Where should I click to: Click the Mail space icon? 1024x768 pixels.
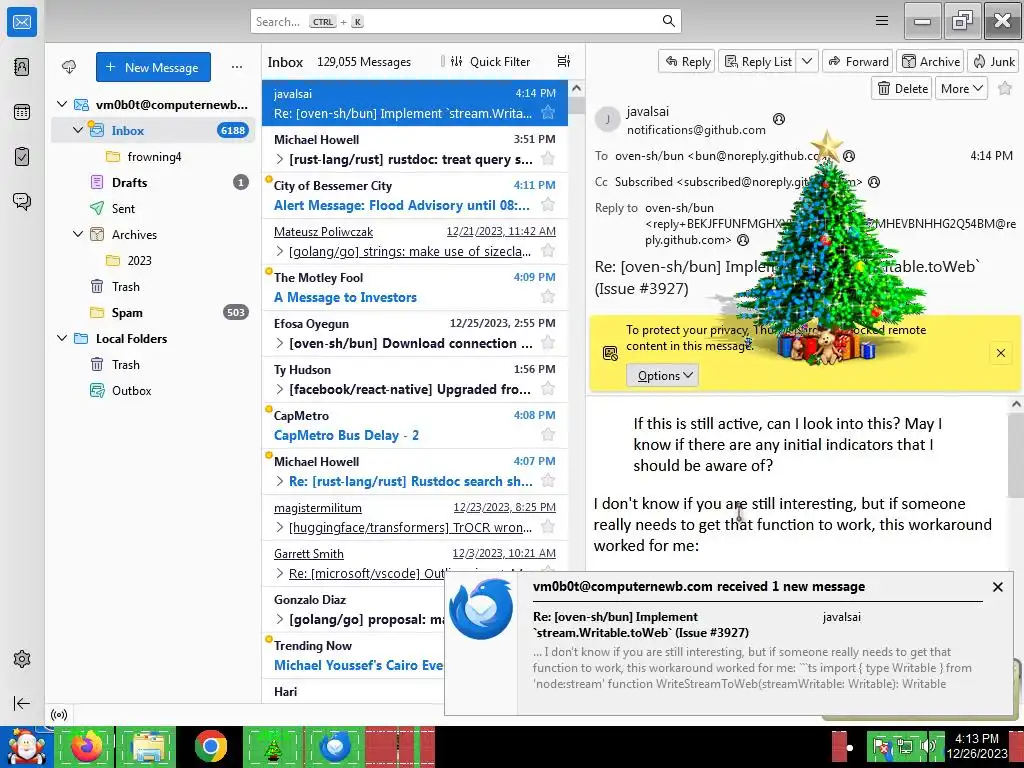point(22,22)
